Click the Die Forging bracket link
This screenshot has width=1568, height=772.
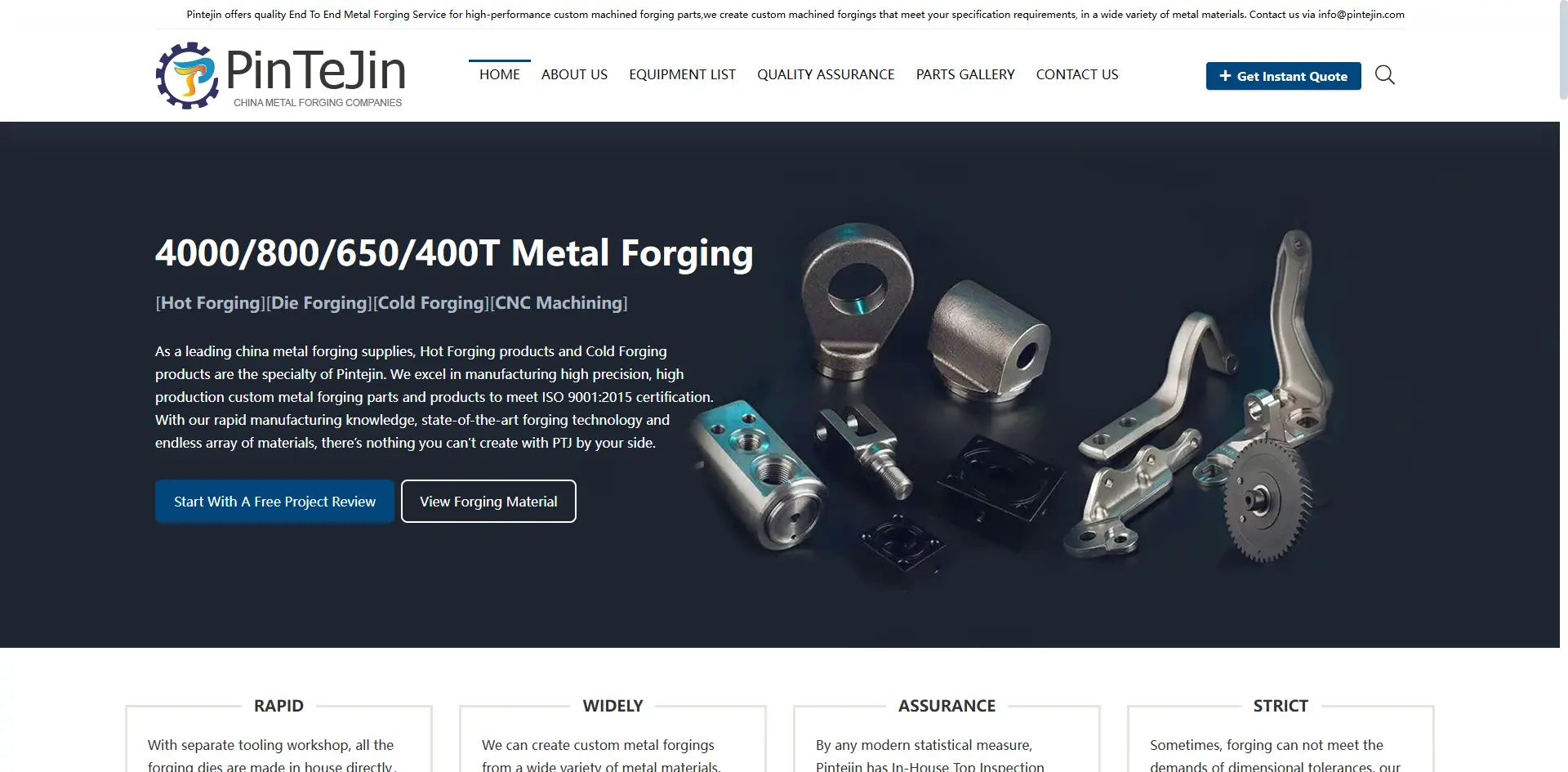coord(319,303)
